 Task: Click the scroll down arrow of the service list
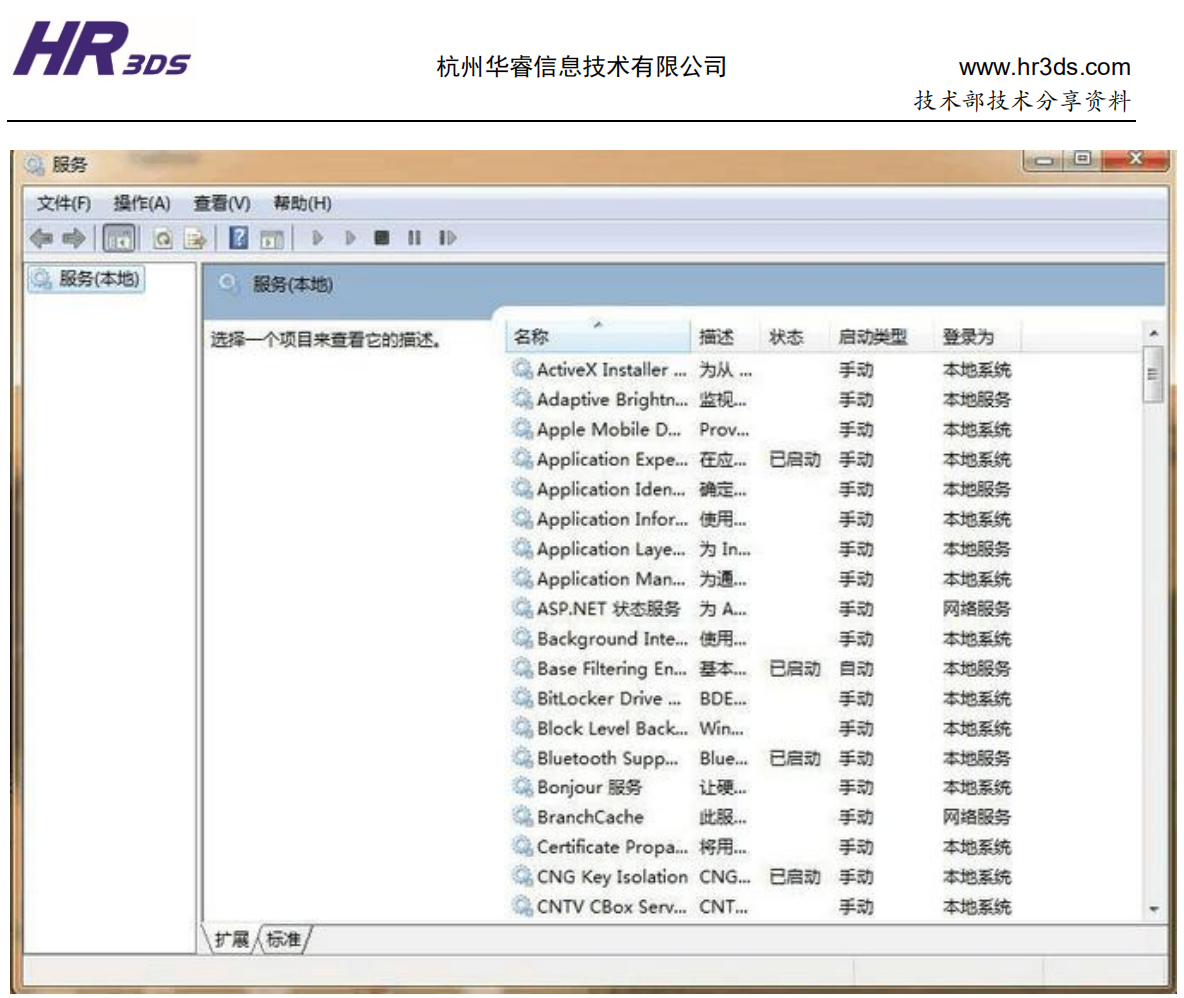click(1154, 909)
